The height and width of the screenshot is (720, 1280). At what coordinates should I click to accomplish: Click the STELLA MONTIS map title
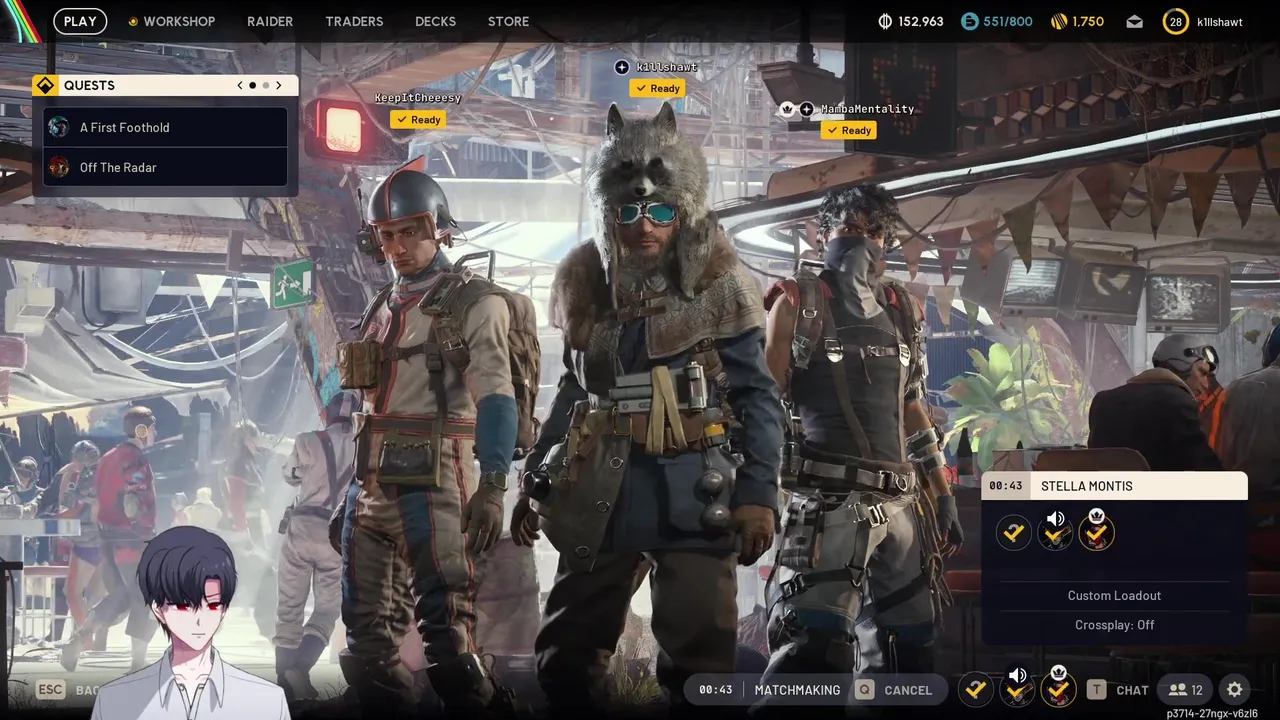click(1087, 486)
